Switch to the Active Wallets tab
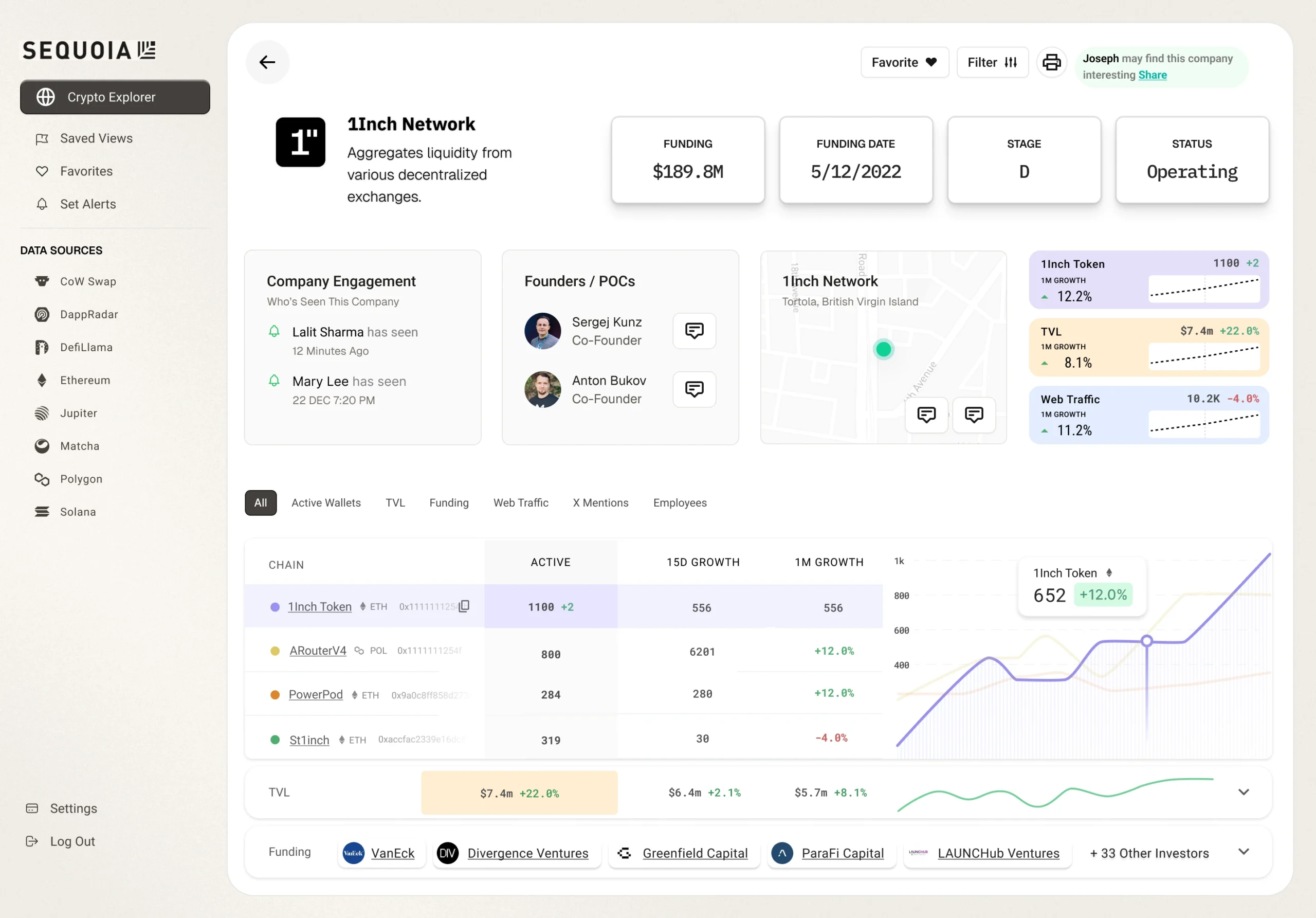 coord(326,503)
